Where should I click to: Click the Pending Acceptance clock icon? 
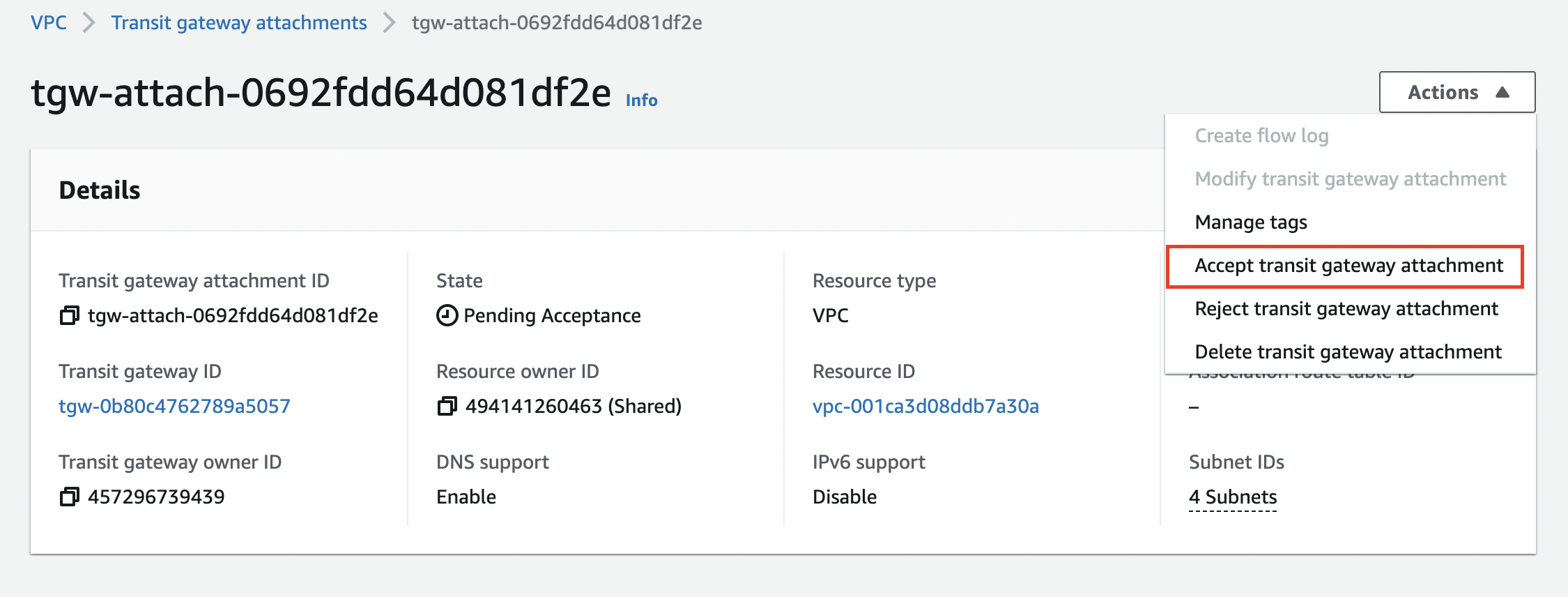tap(447, 316)
